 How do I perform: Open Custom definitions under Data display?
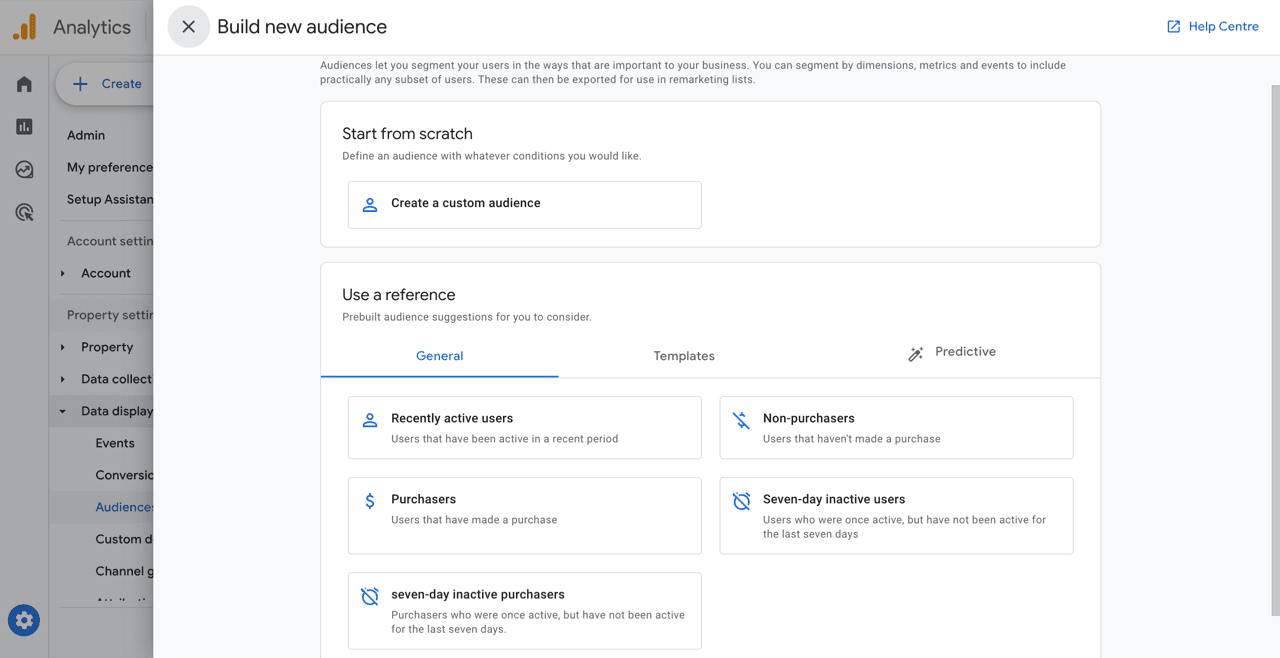124,539
